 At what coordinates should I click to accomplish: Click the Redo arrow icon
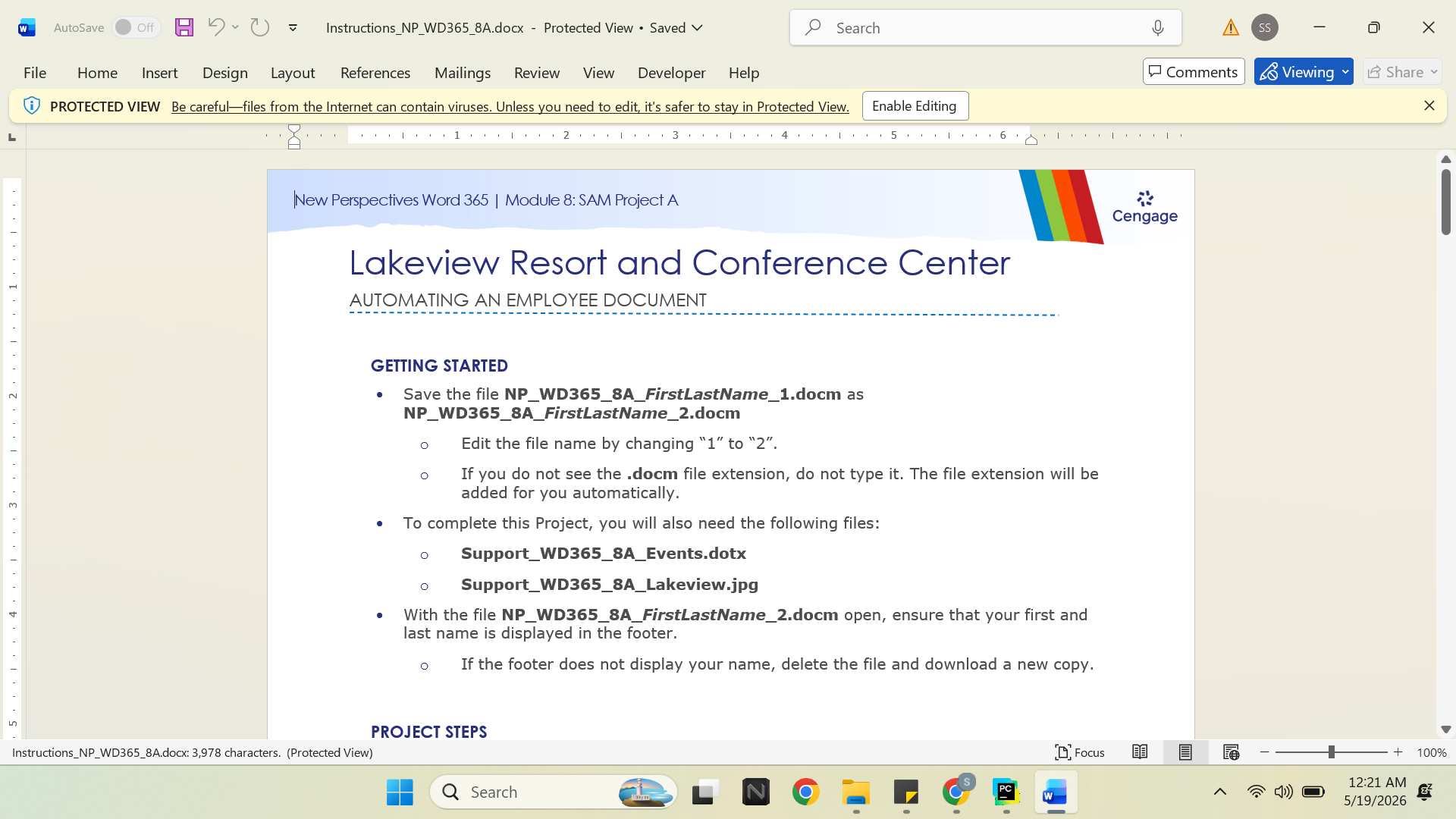click(x=260, y=27)
